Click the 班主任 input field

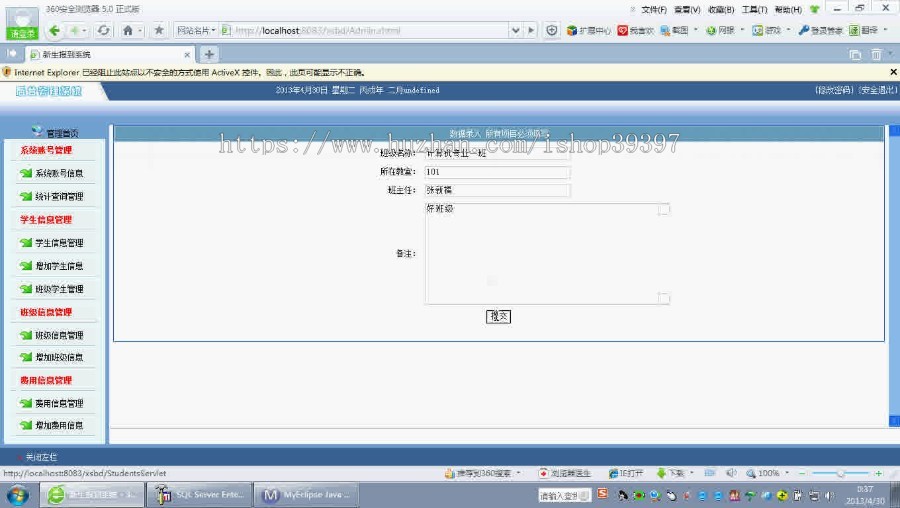coord(497,190)
